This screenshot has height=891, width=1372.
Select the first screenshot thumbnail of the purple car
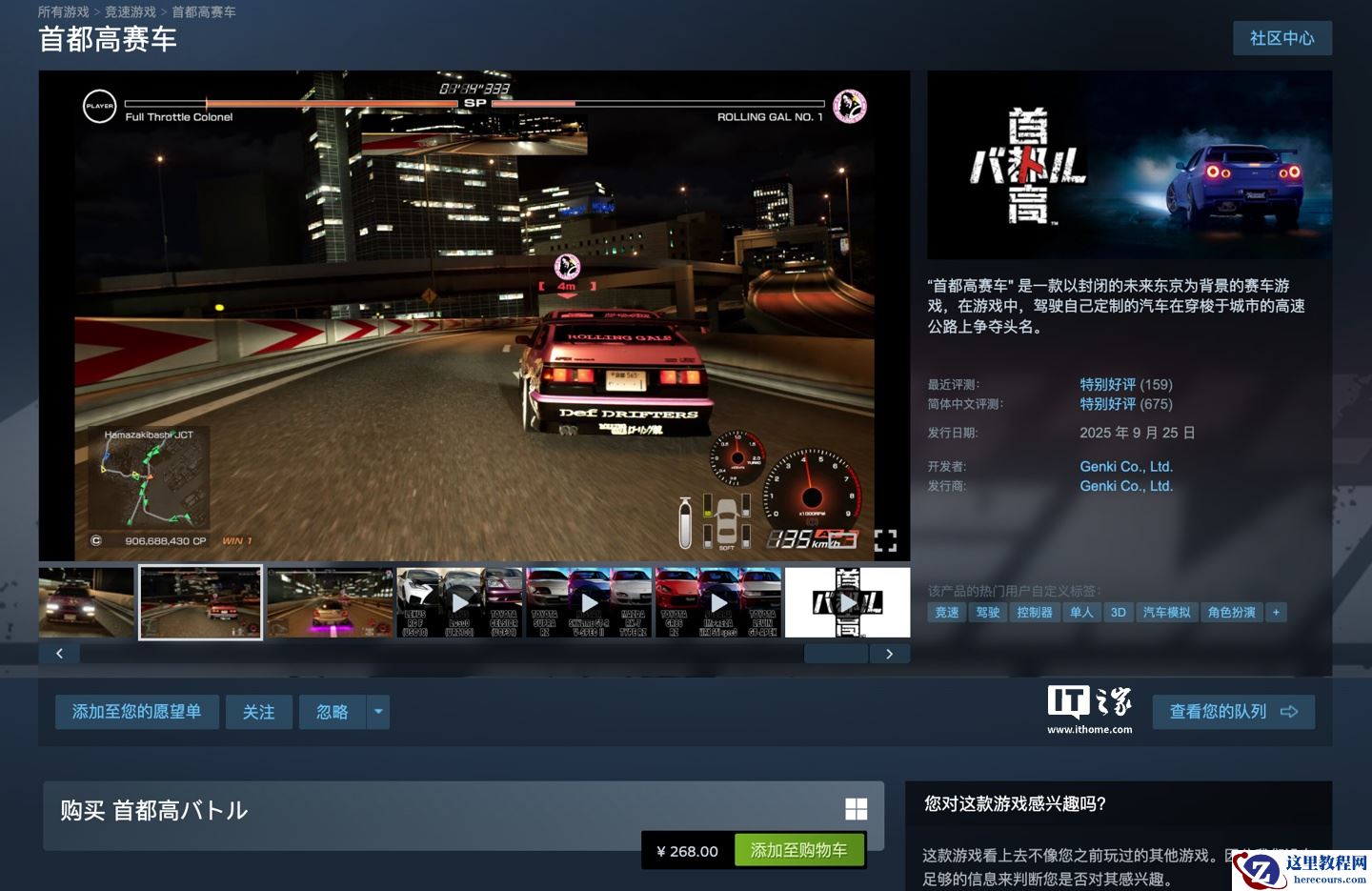coord(87,602)
